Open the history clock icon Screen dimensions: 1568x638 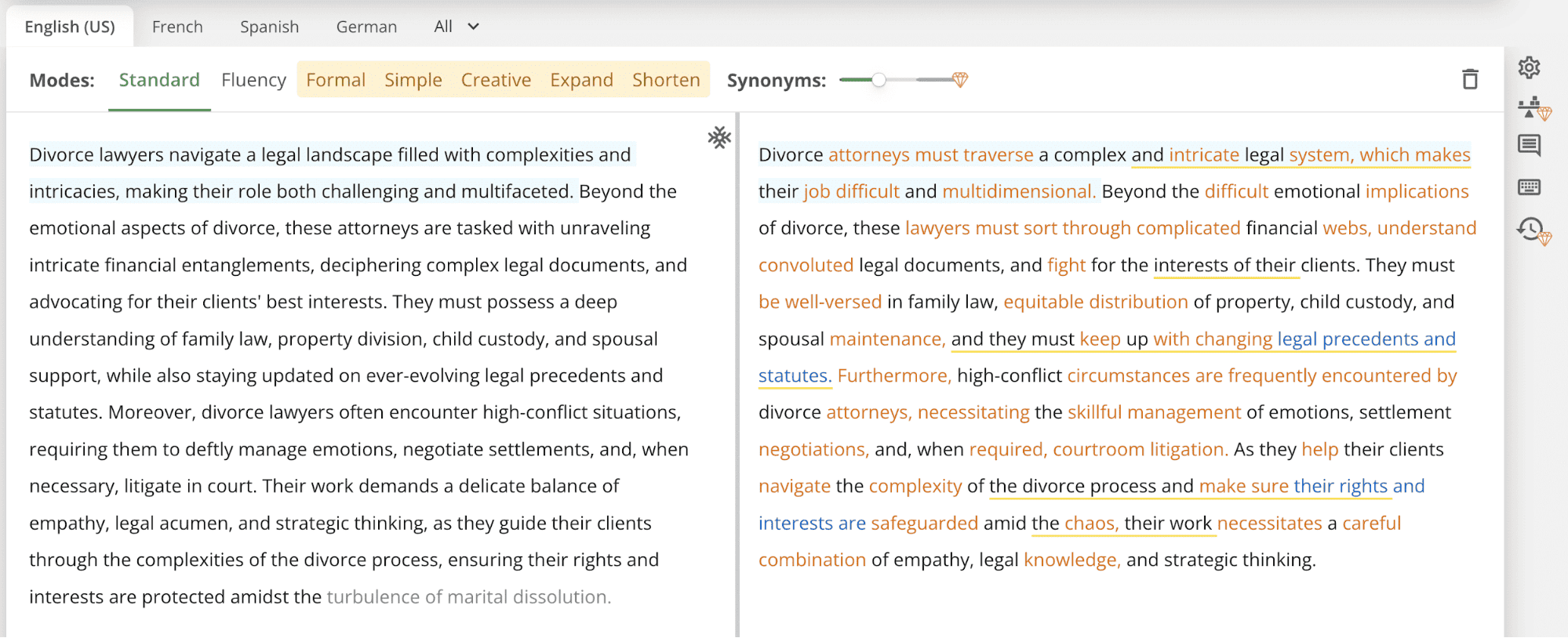1530,230
